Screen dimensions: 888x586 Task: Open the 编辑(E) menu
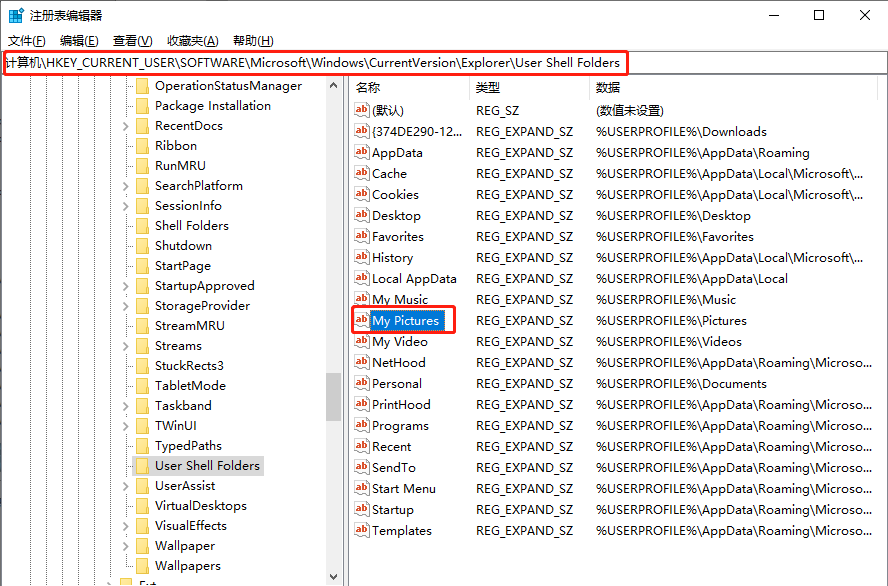tap(79, 41)
